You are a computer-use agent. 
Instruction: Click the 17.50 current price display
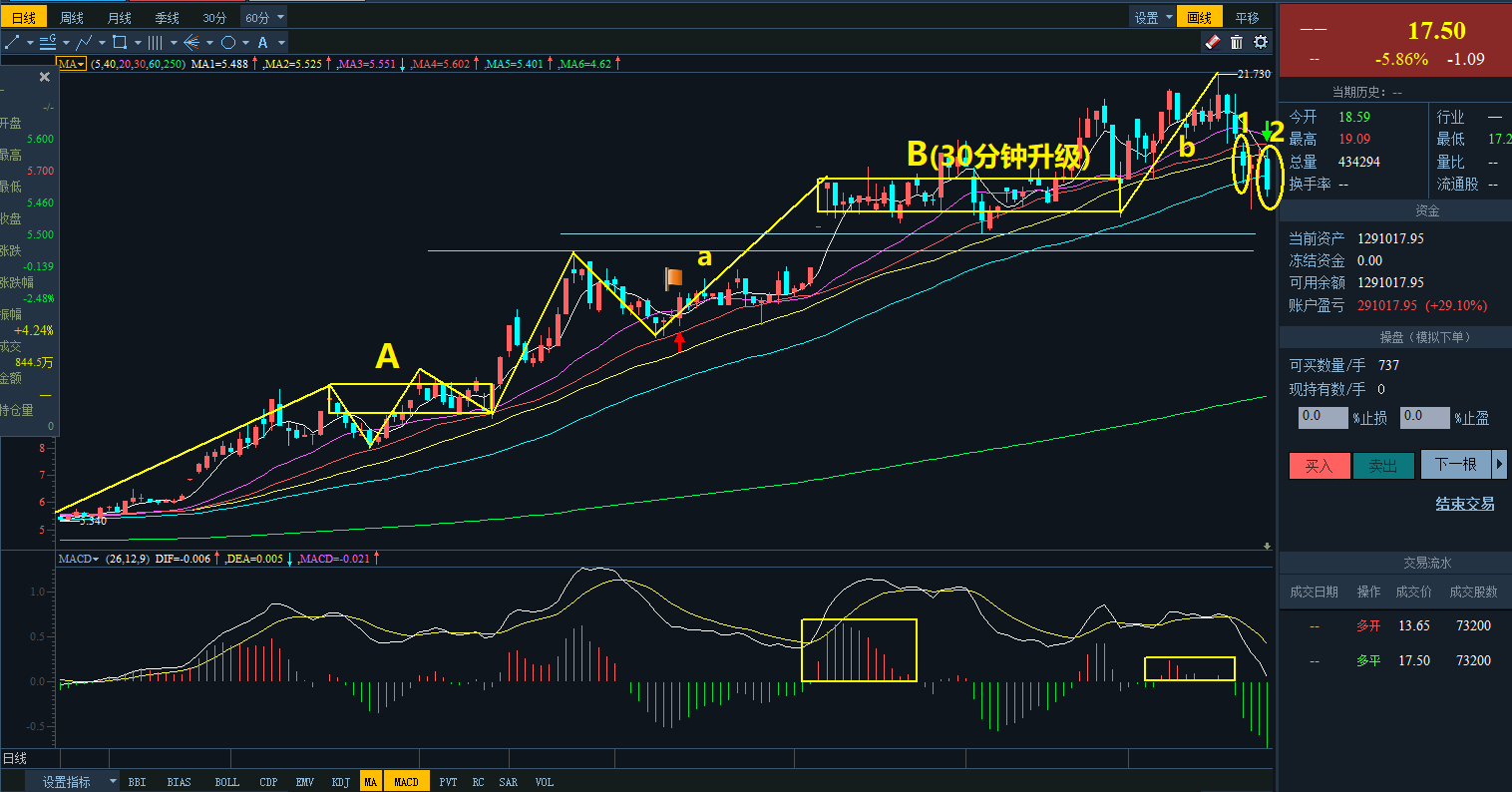[x=1436, y=31]
